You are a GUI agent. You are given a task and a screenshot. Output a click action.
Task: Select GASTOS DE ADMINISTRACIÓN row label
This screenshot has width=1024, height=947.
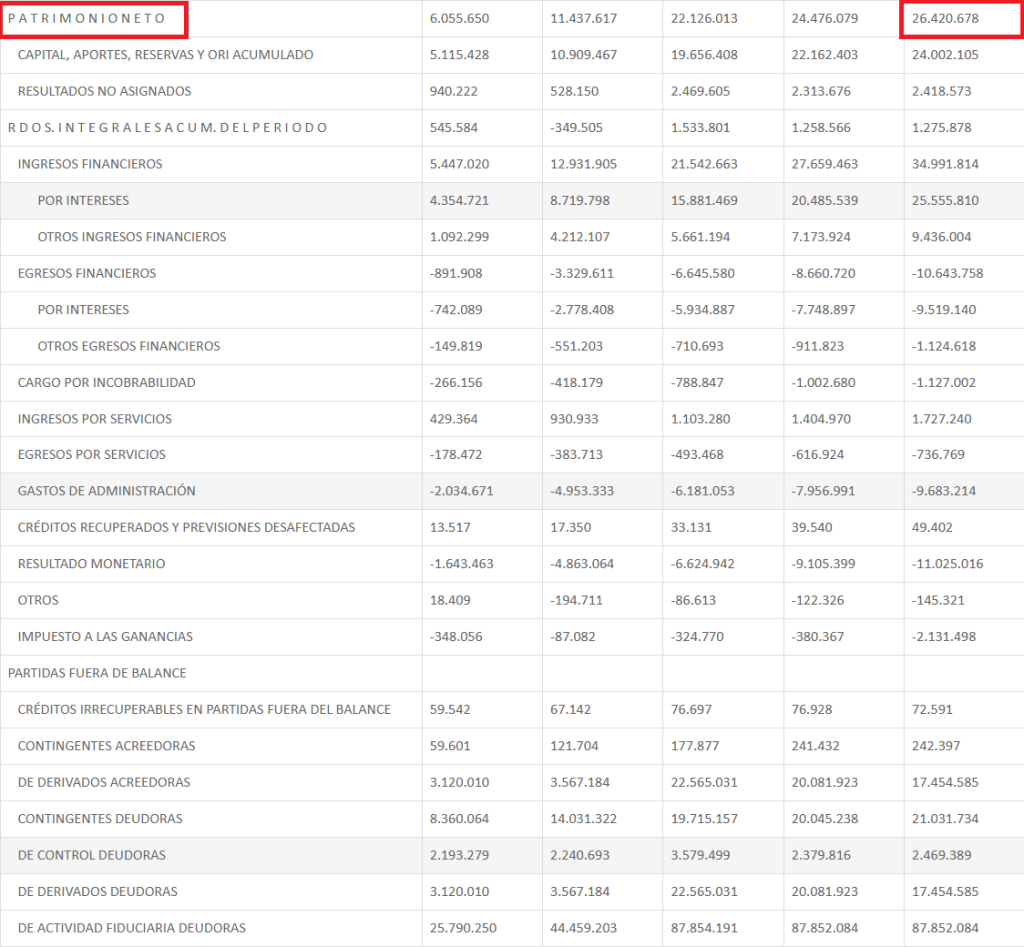(106, 491)
